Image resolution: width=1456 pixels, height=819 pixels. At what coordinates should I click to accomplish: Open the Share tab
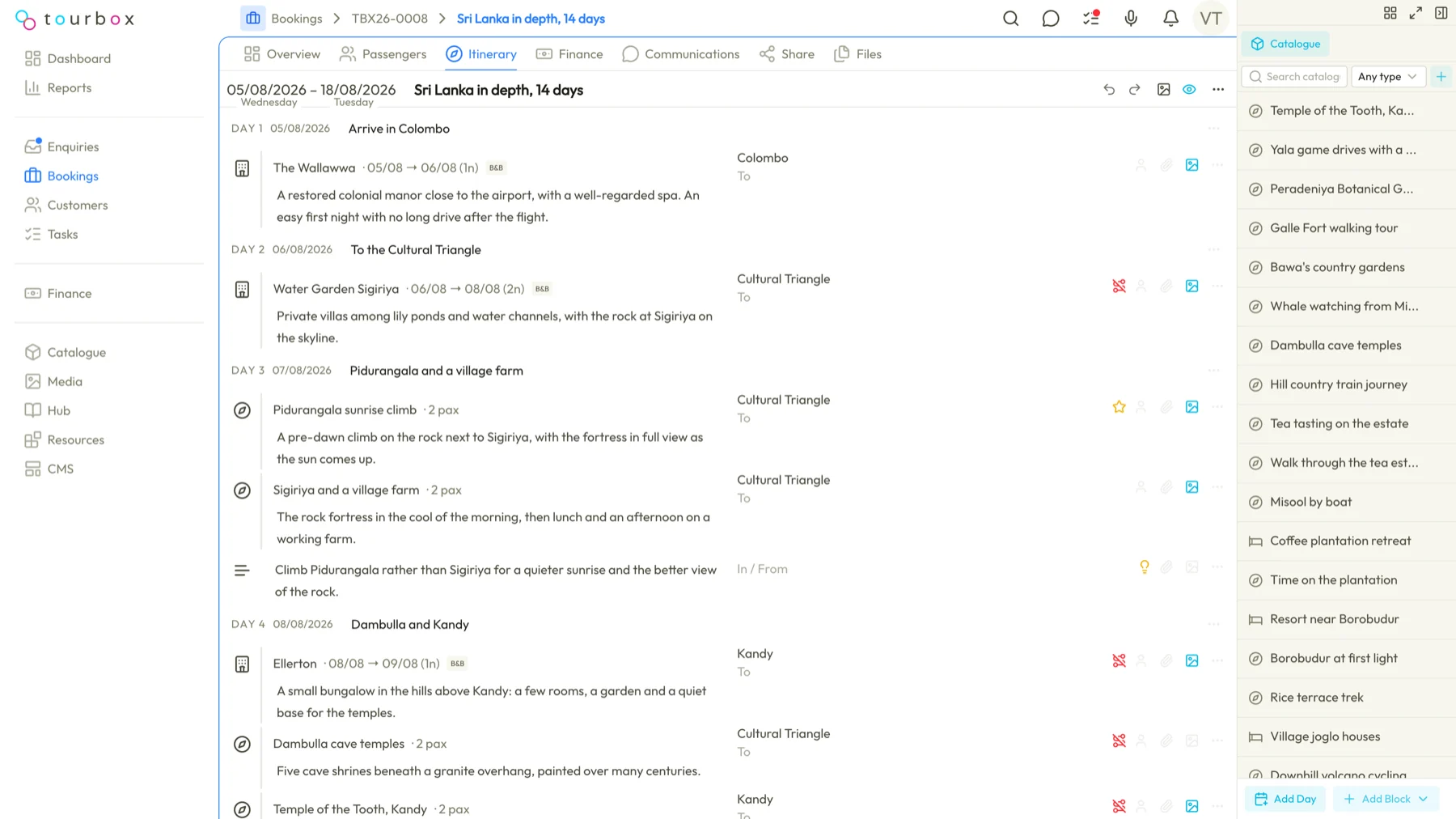[x=787, y=54]
